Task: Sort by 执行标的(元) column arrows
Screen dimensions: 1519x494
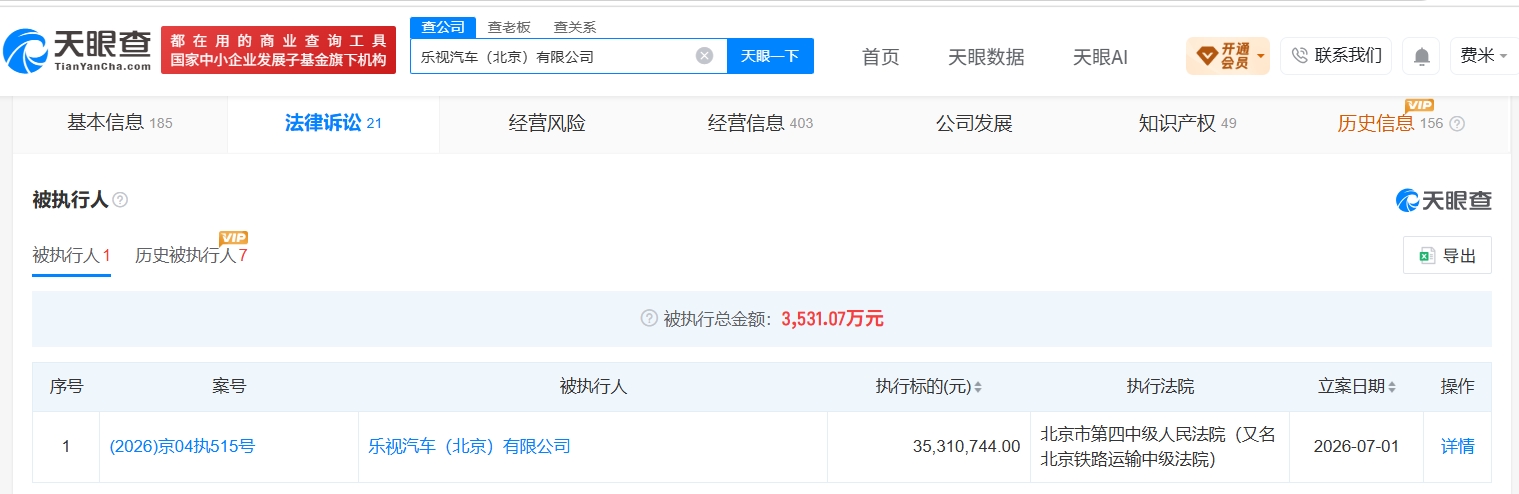Action: [x=978, y=387]
